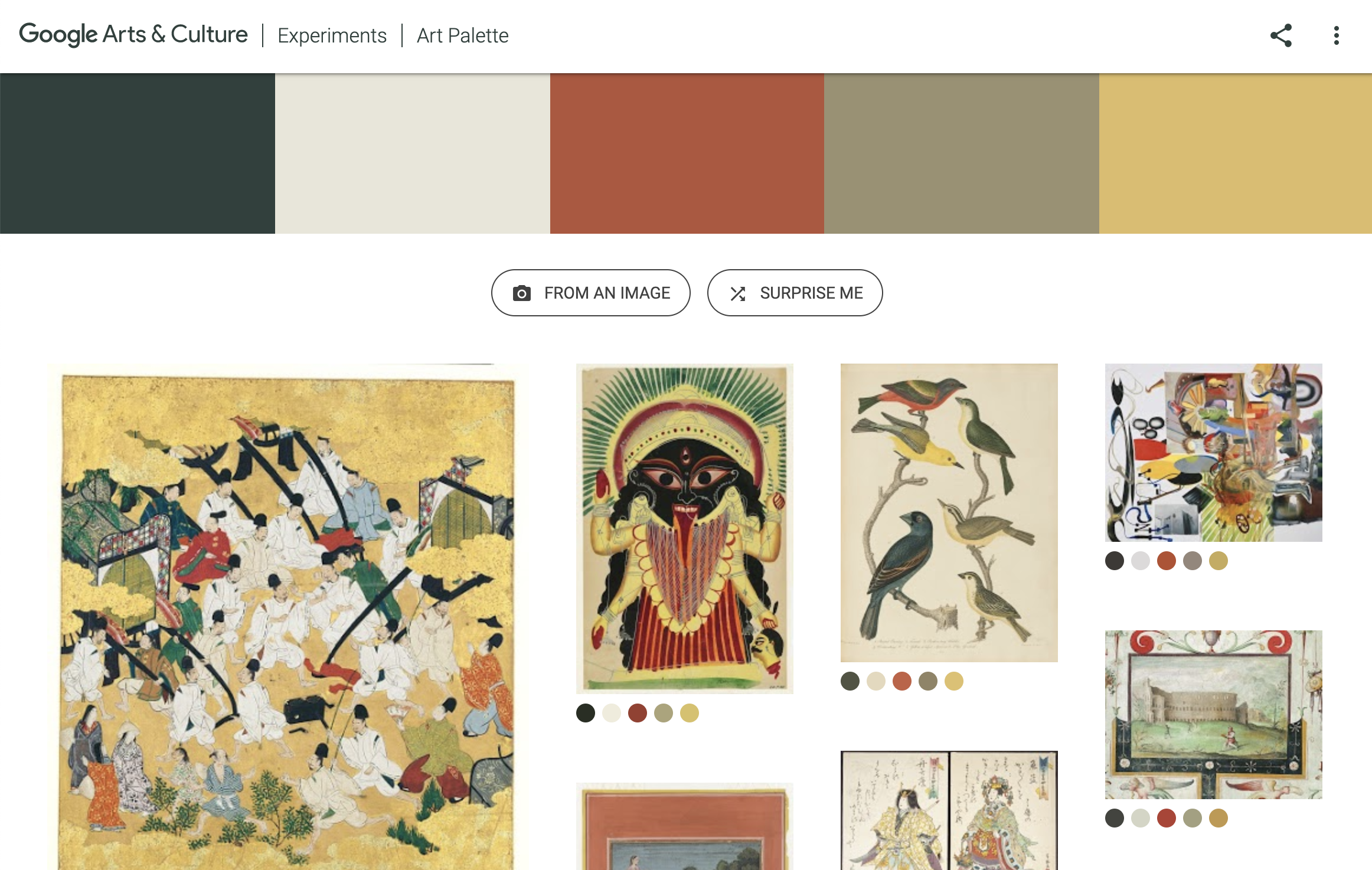The height and width of the screenshot is (870, 1372).
Task: Select the olive khaki palette color block
Action: 961,153
